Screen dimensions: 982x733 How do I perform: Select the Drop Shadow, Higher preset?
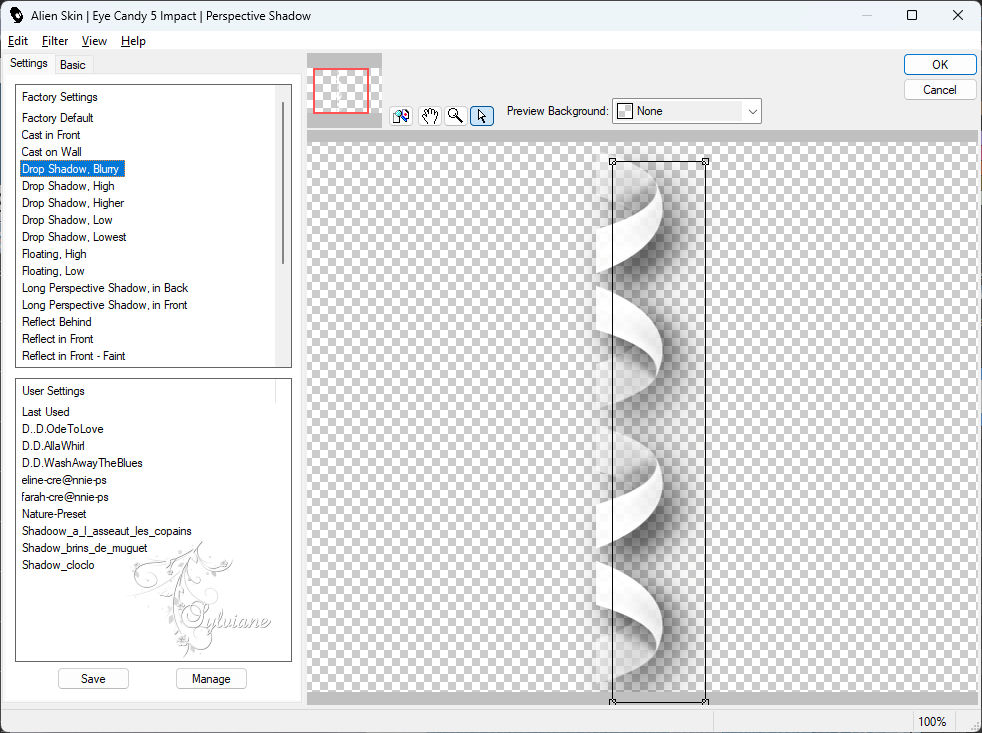pyautogui.click(x=73, y=202)
